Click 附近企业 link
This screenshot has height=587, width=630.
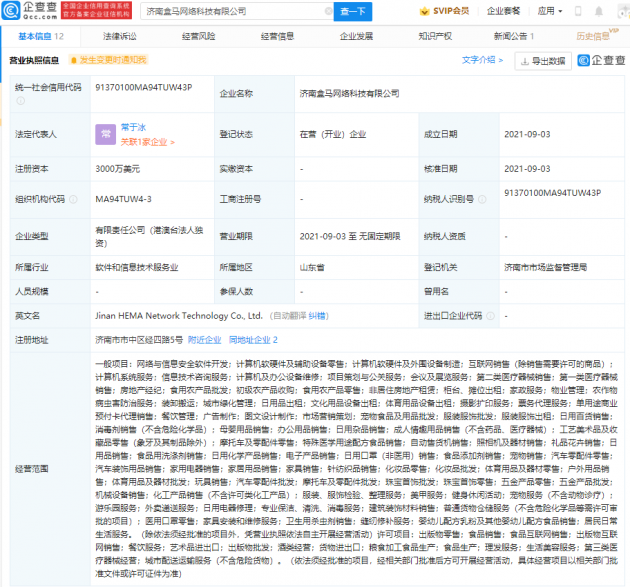coord(205,340)
